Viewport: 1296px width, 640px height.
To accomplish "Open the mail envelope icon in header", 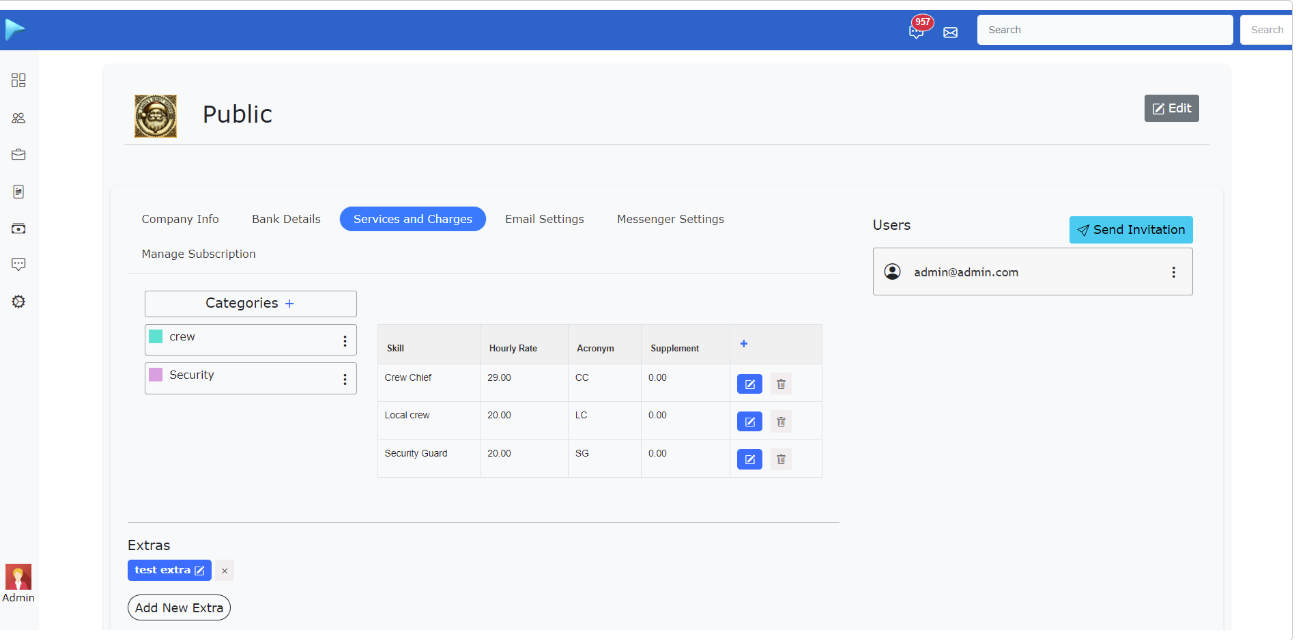I will point(950,31).
